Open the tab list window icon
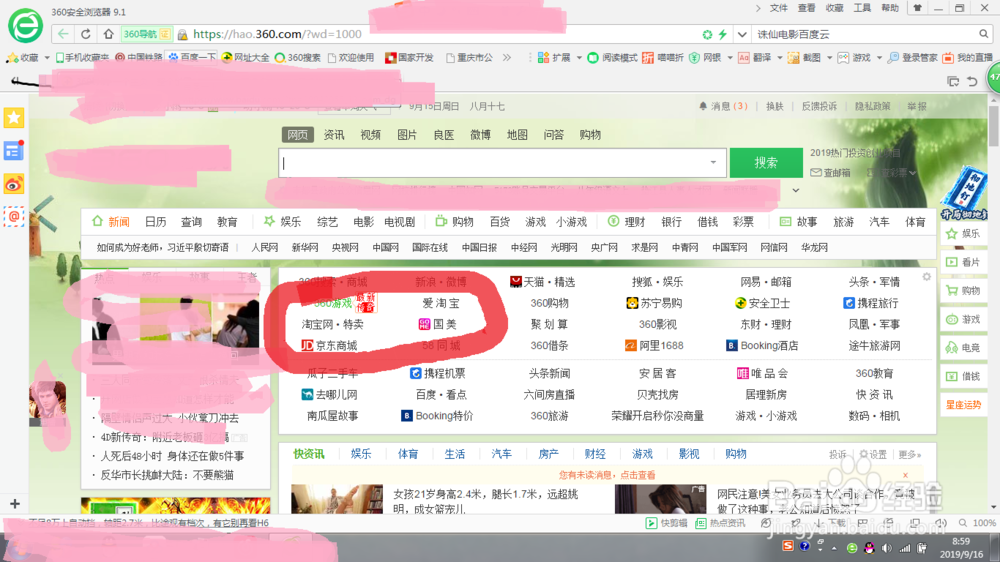Viewport: 1000px width, 562px height. pos(953,81)
